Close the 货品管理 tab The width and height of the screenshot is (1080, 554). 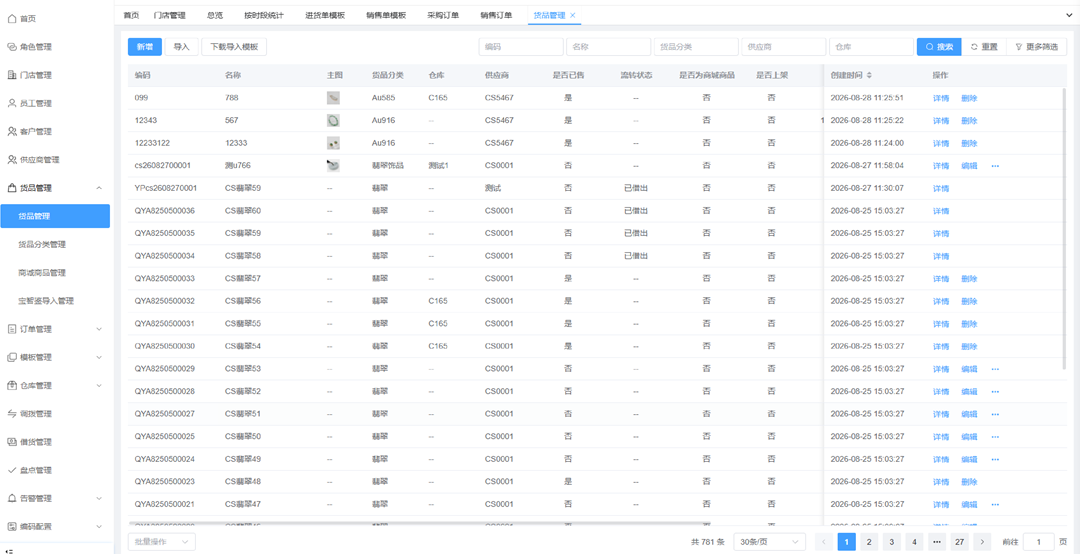point(572,15)
